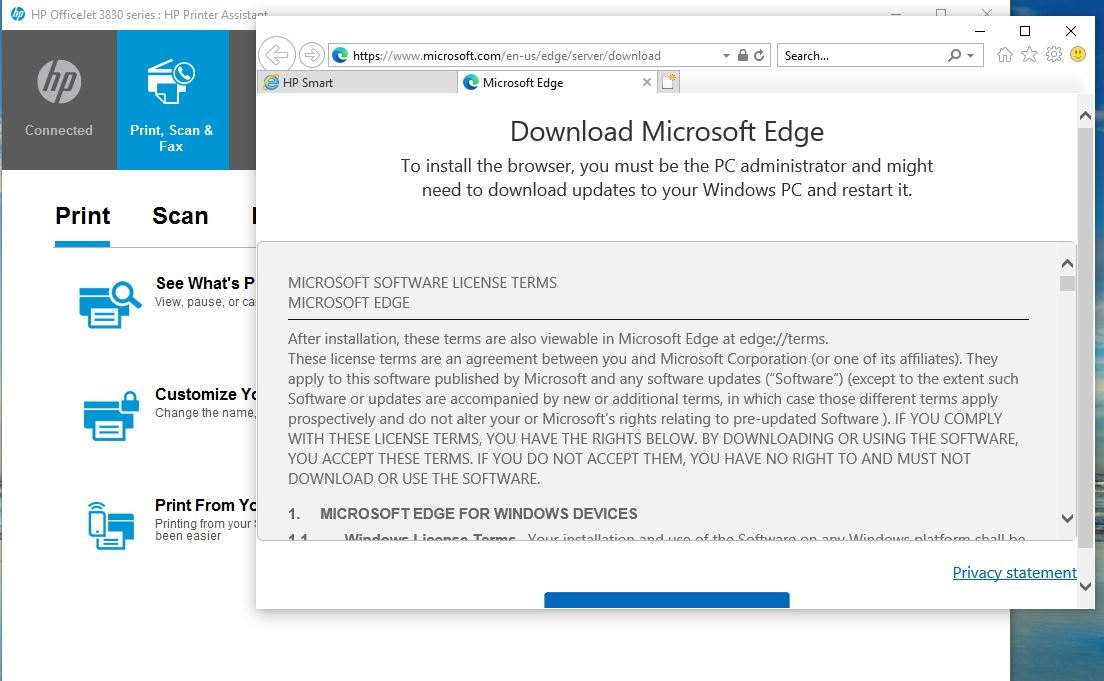Click the smiley feedback icon
Screen dimensions: 1104x681
tap(1078, 54)
